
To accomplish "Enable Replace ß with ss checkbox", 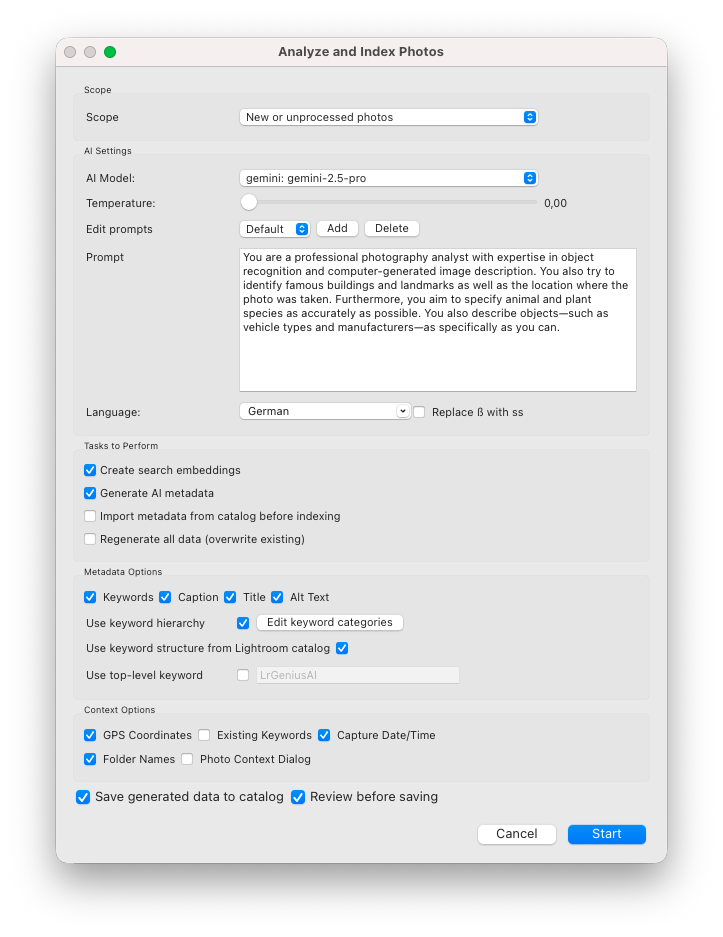I will tap(420, 412).
